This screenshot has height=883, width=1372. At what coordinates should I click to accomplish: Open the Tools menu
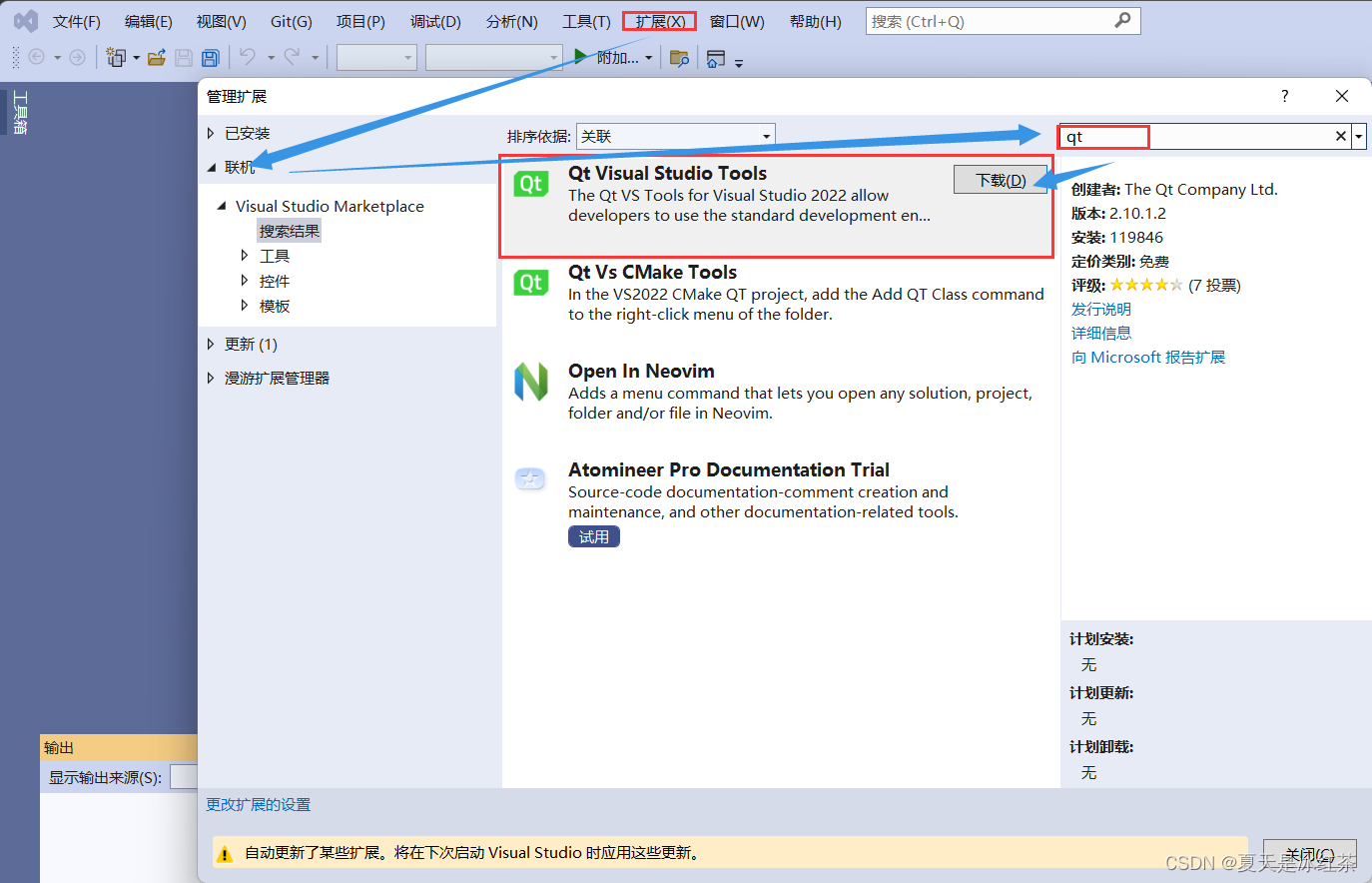[586, 21]
